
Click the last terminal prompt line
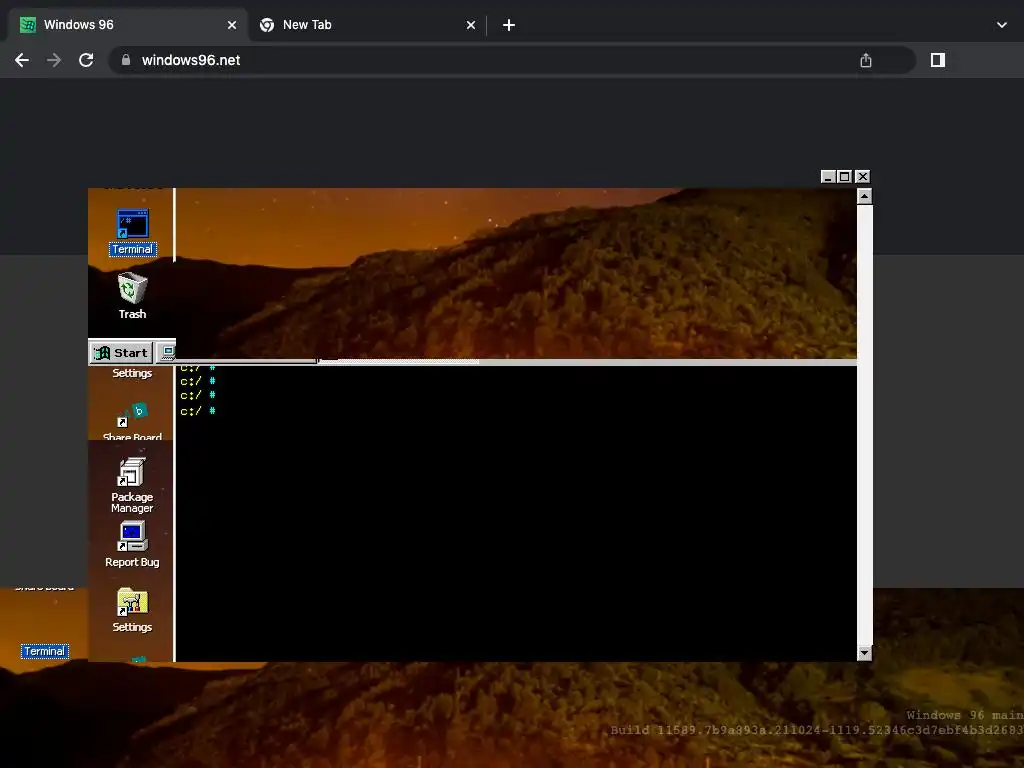(198, 411)
